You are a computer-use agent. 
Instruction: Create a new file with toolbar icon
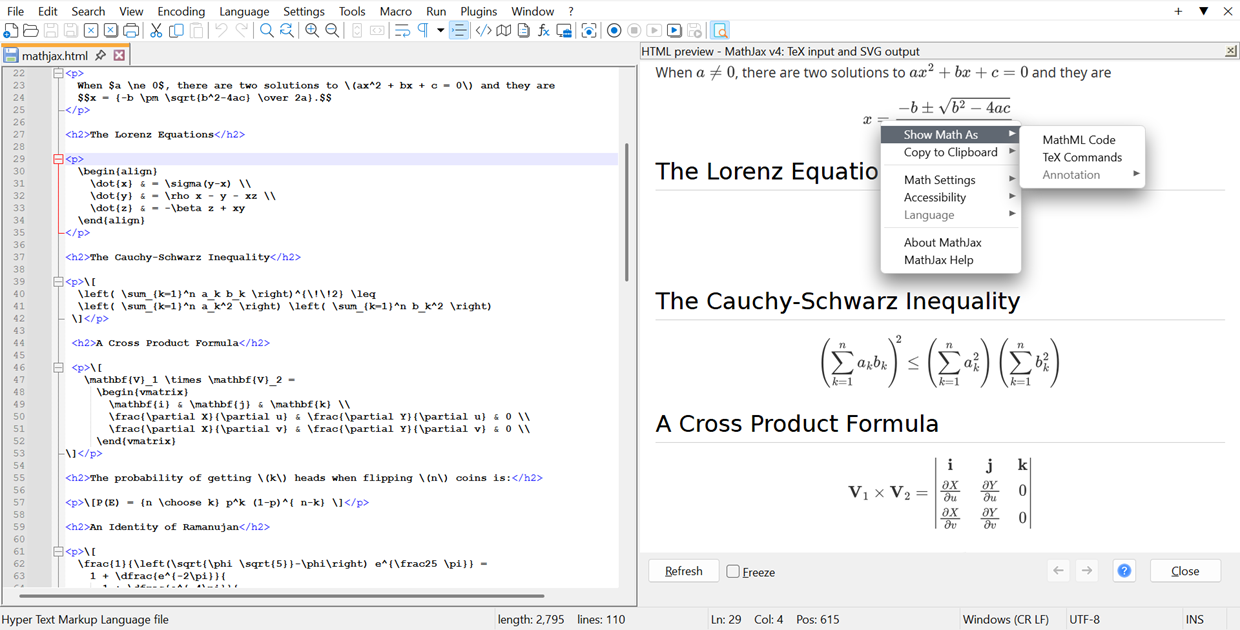coord(10,31)
